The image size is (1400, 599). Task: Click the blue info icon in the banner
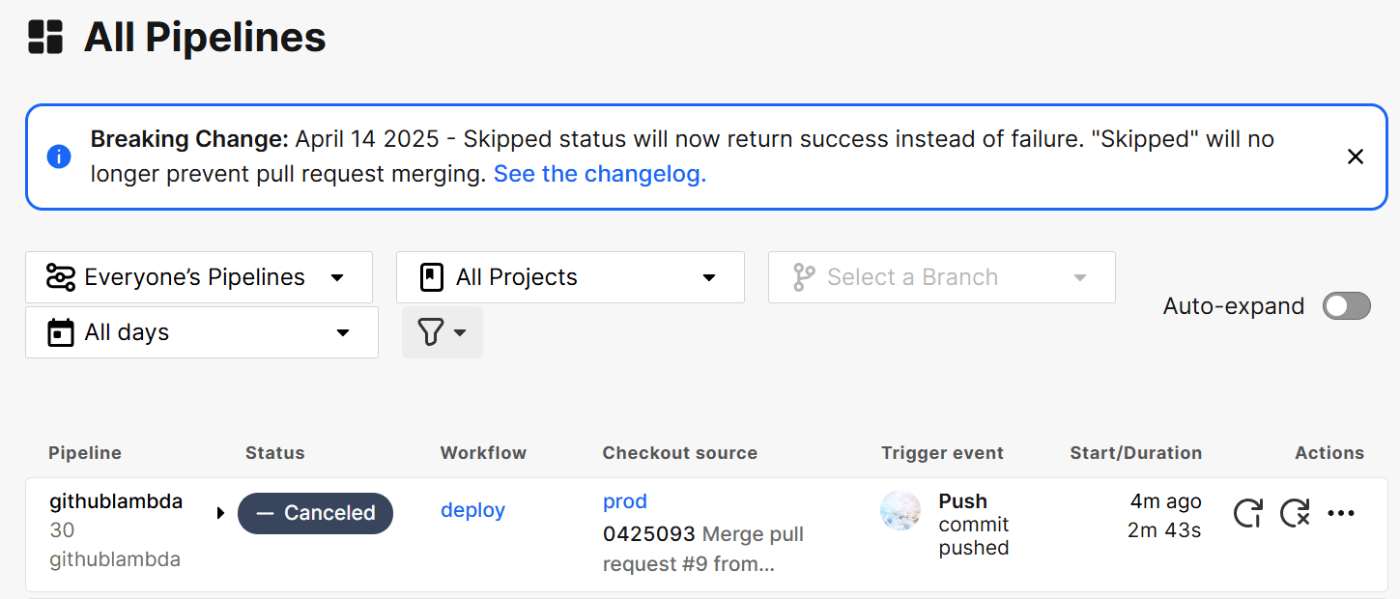(x=59, y=156)
